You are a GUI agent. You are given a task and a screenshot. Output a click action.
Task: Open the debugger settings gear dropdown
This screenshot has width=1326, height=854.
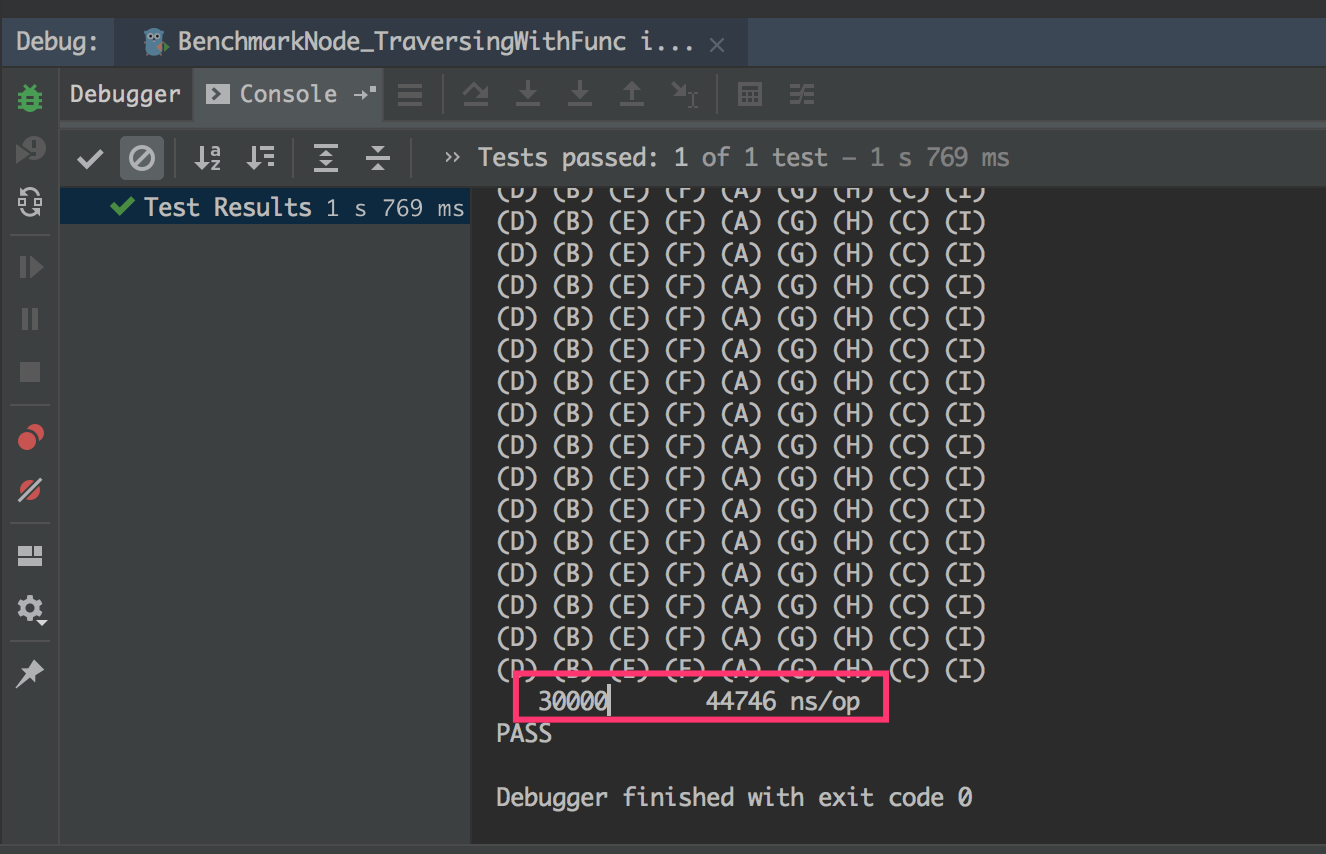31,609
